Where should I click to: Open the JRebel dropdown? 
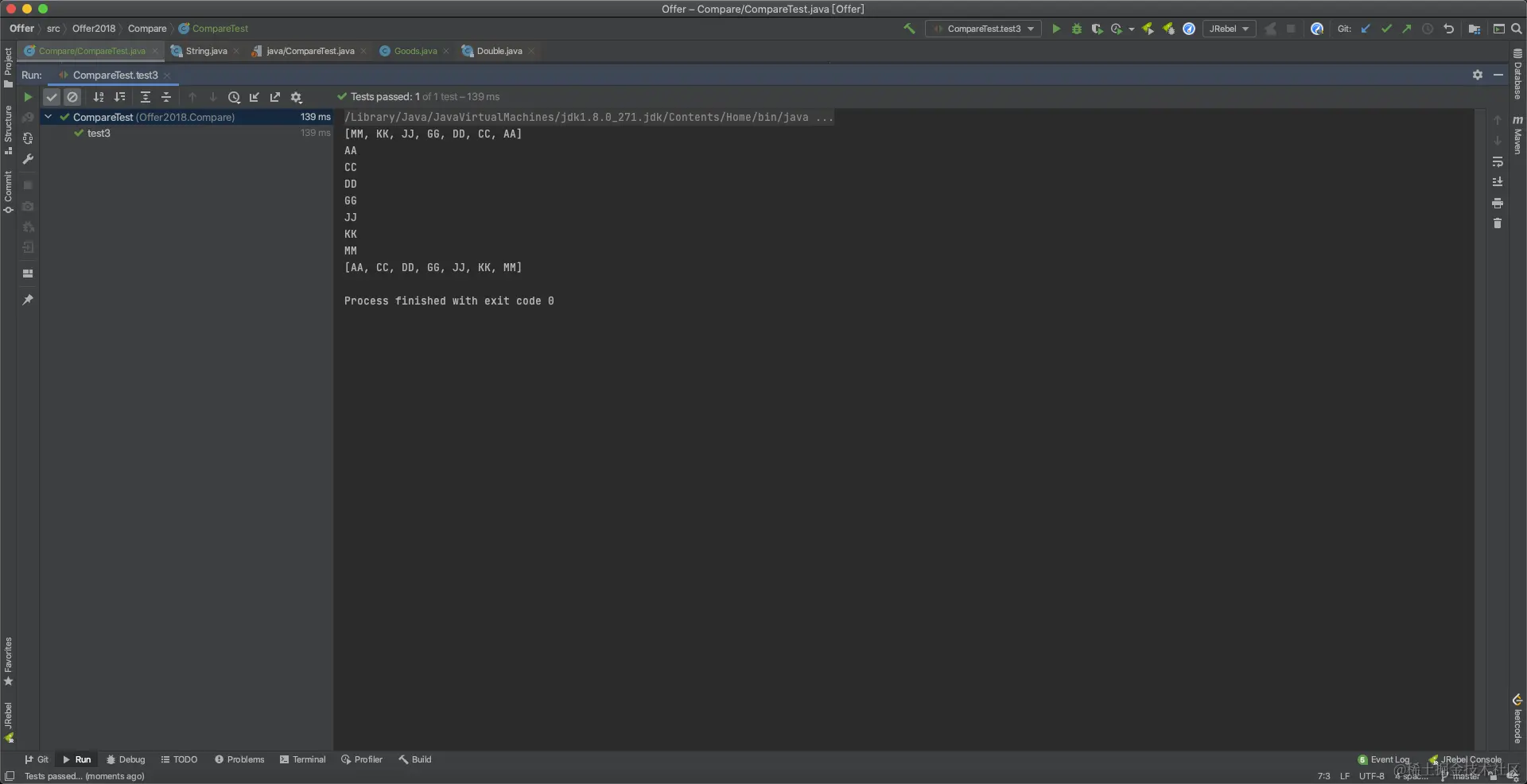click(1229, 29)
